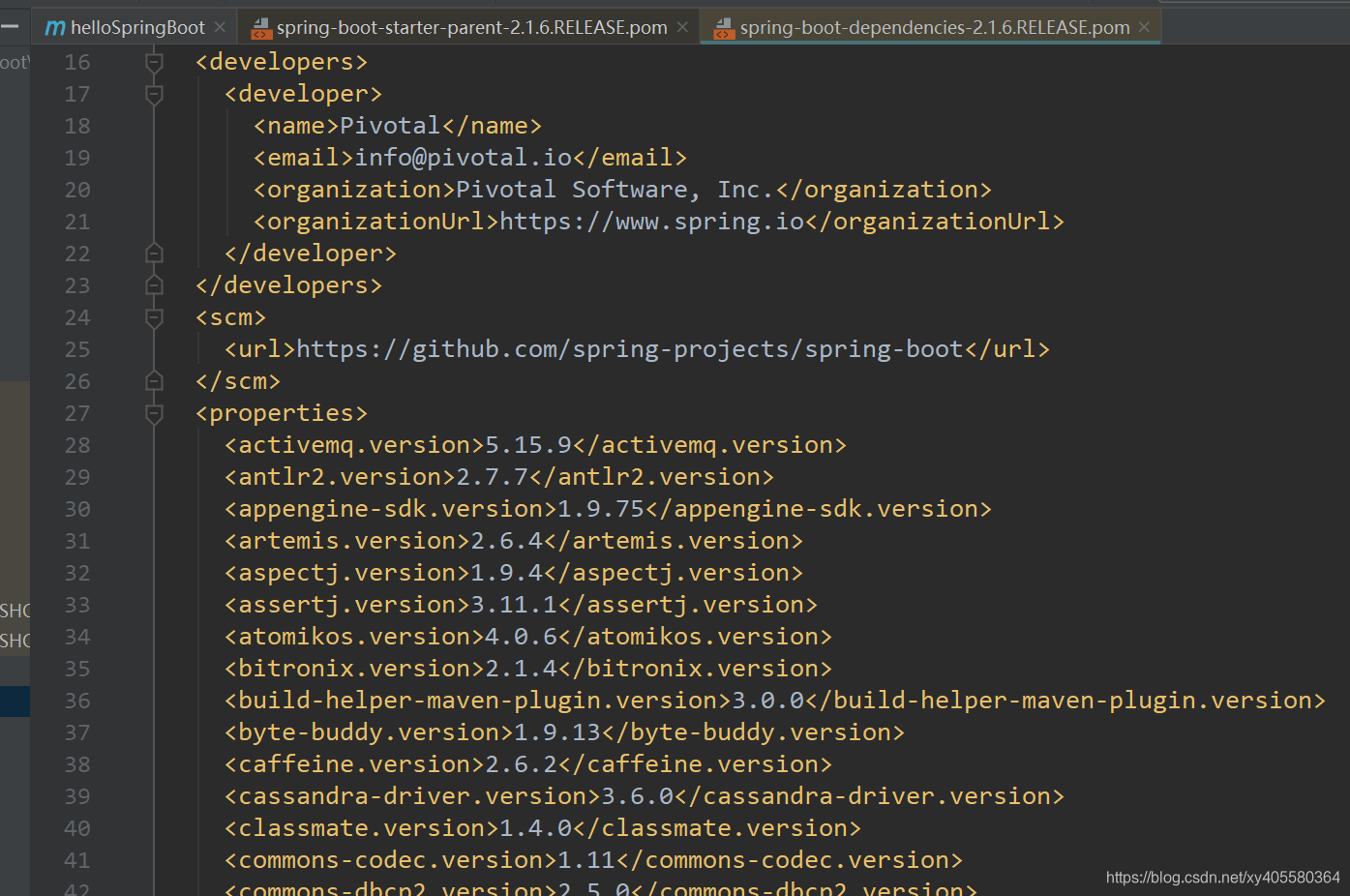The height and width of the screenshot is (896, 1350).
Task: Click the closing developers tag on line 23
Action: 288,285
